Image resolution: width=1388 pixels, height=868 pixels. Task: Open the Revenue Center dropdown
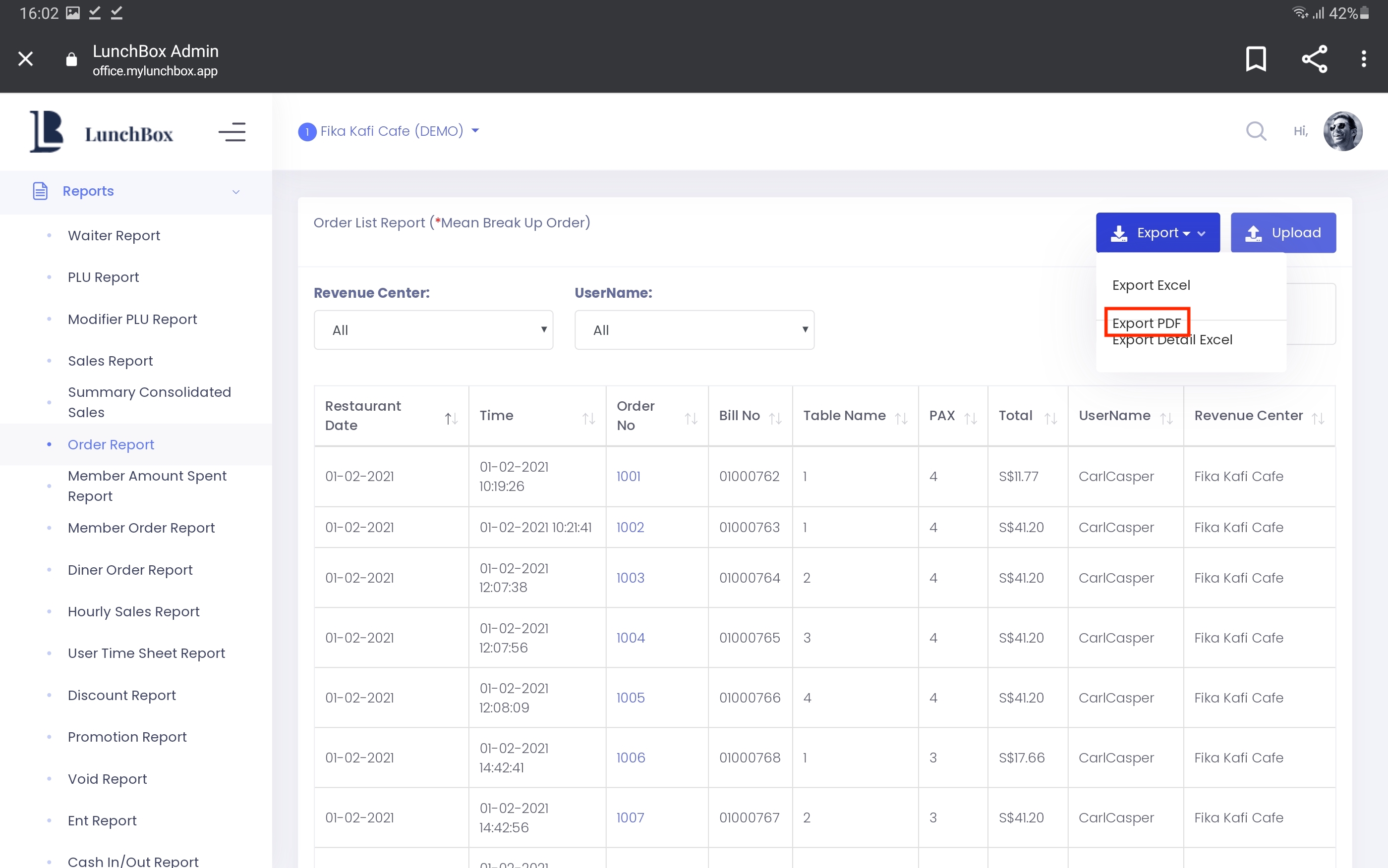point(433,329)
